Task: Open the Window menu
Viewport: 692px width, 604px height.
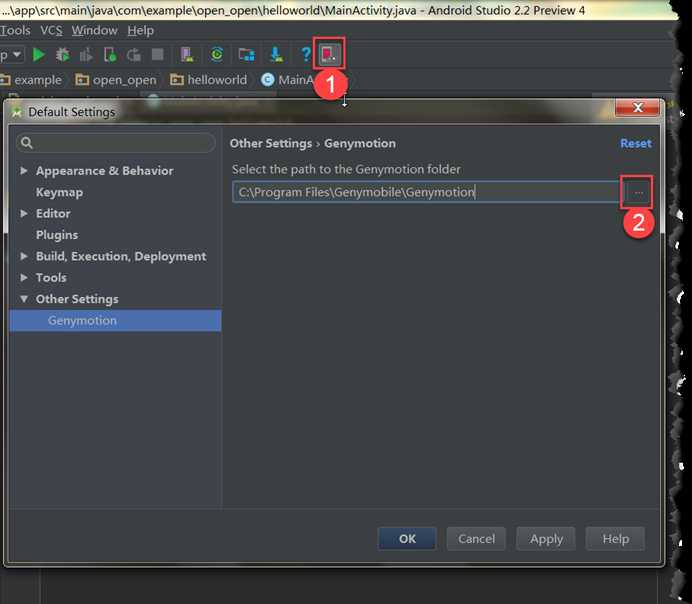Action: click(x=94, y=30)
